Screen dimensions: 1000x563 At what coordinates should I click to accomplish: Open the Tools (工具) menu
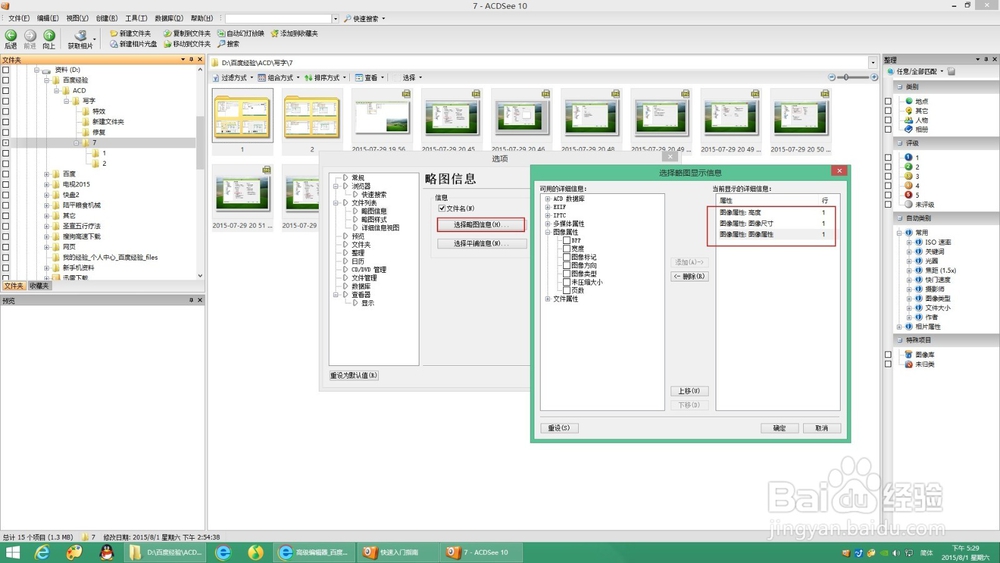tap(136, 18)
